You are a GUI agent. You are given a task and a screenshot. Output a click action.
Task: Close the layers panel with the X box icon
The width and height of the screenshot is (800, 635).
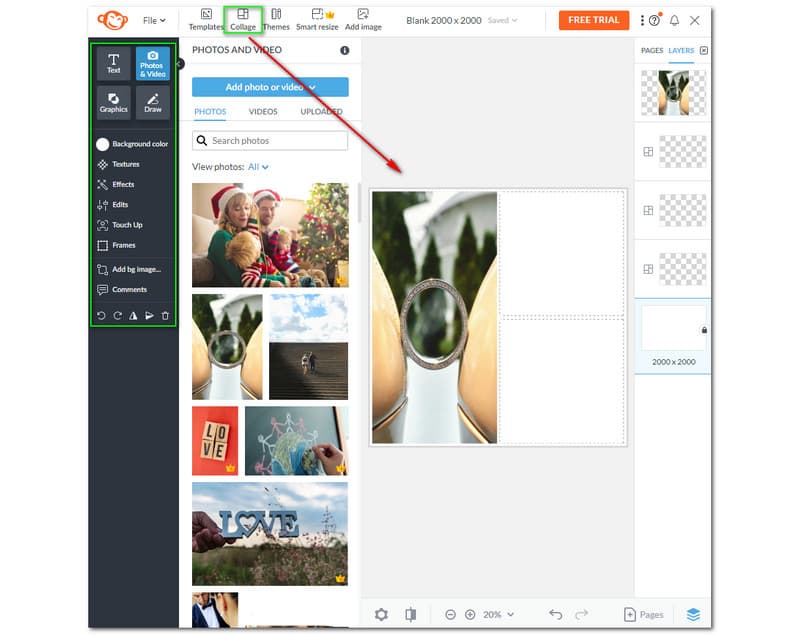[x=704, y=50]
